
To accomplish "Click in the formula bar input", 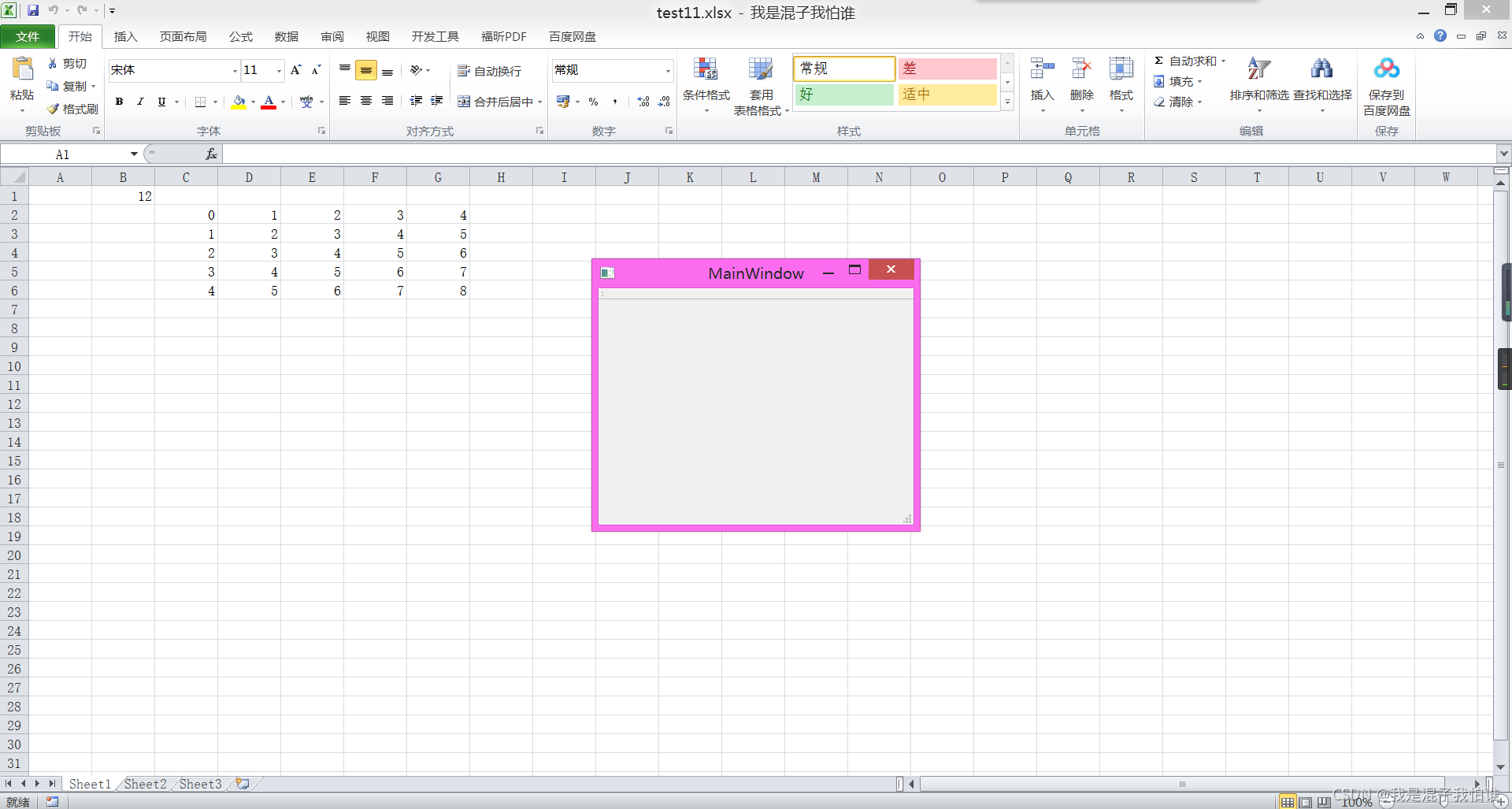I will point(858,154).
